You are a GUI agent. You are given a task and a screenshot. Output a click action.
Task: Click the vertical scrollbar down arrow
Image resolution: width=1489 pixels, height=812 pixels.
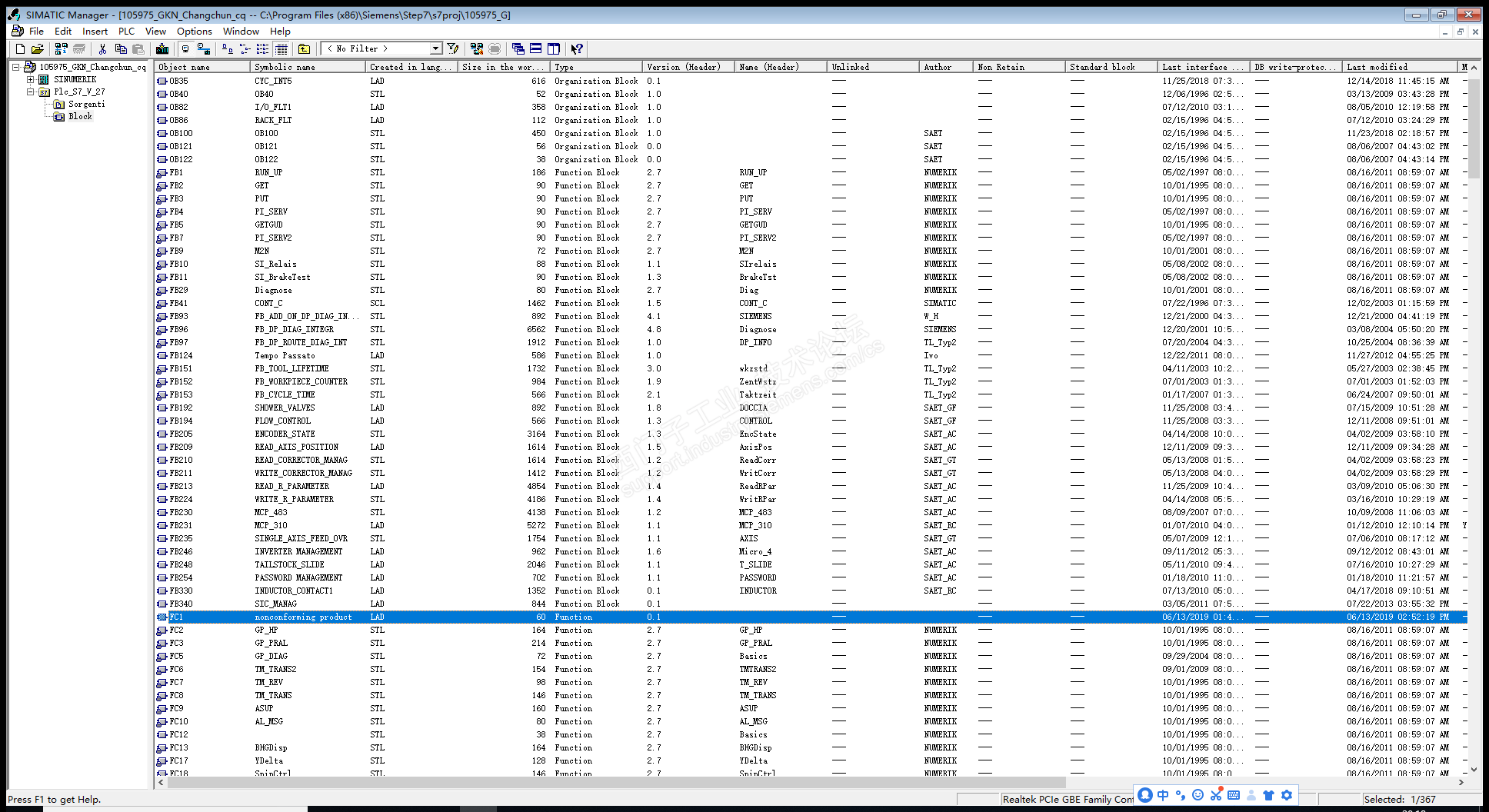[x=1474, y=769]
